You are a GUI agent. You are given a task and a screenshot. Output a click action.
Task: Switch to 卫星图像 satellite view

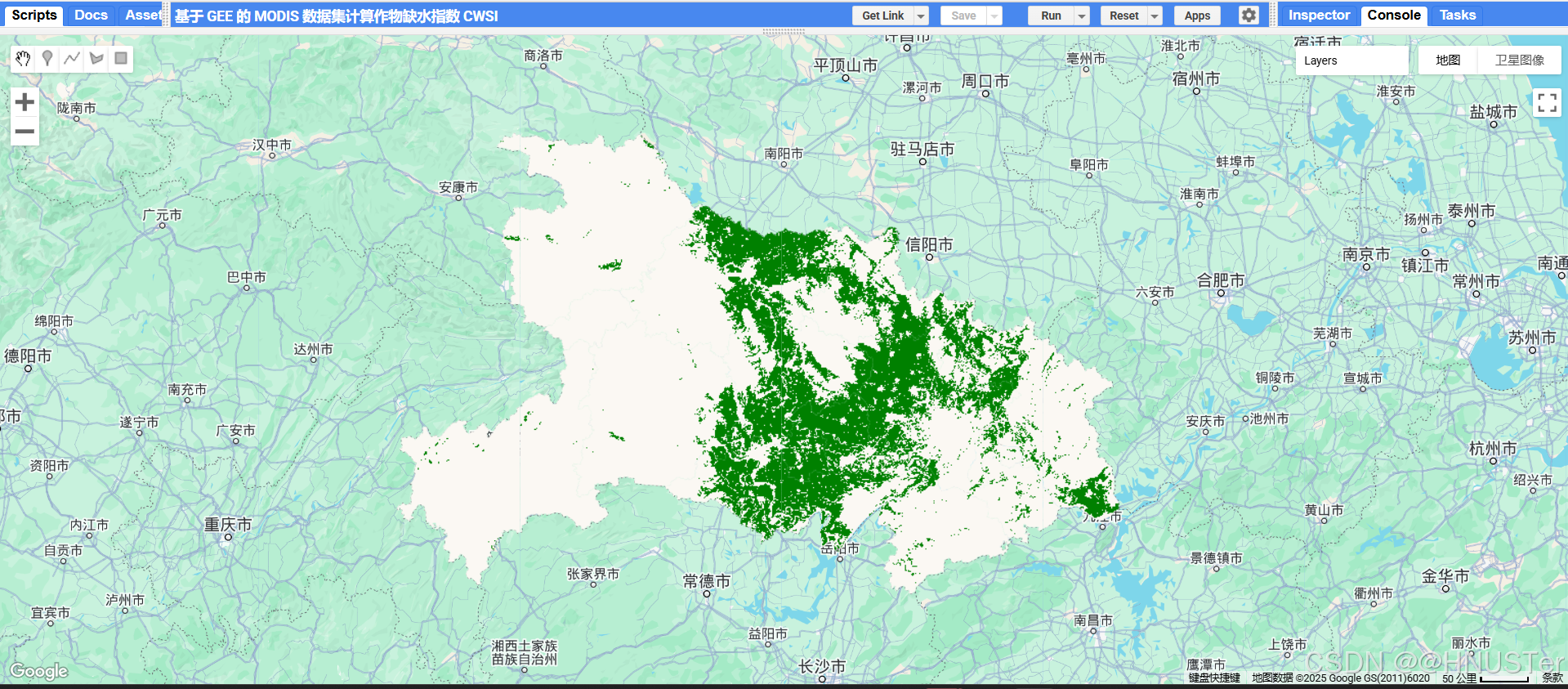[1520, 60]
